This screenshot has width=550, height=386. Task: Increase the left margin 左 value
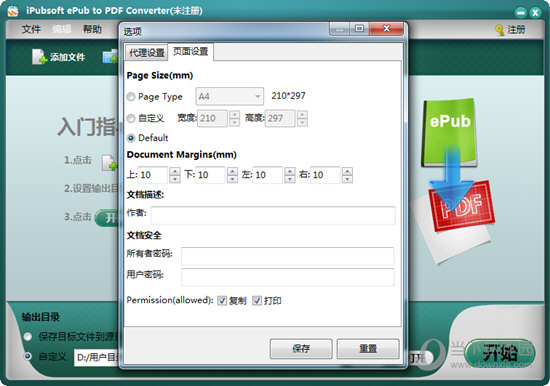(290, 171)
